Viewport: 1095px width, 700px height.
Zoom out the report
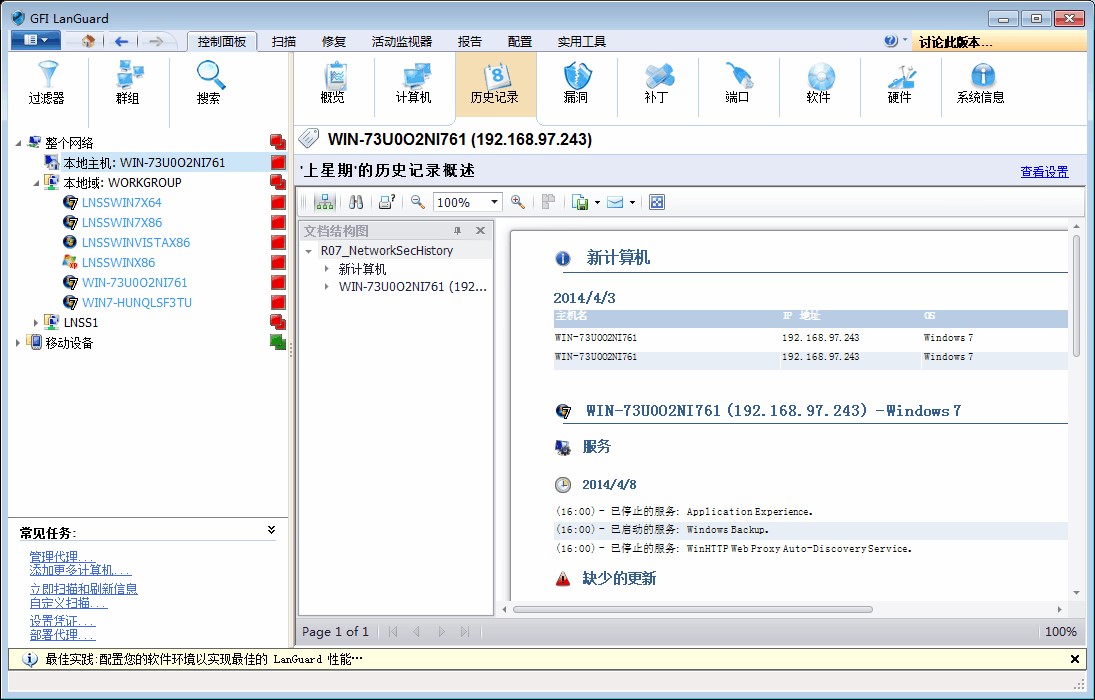(418, 203)
